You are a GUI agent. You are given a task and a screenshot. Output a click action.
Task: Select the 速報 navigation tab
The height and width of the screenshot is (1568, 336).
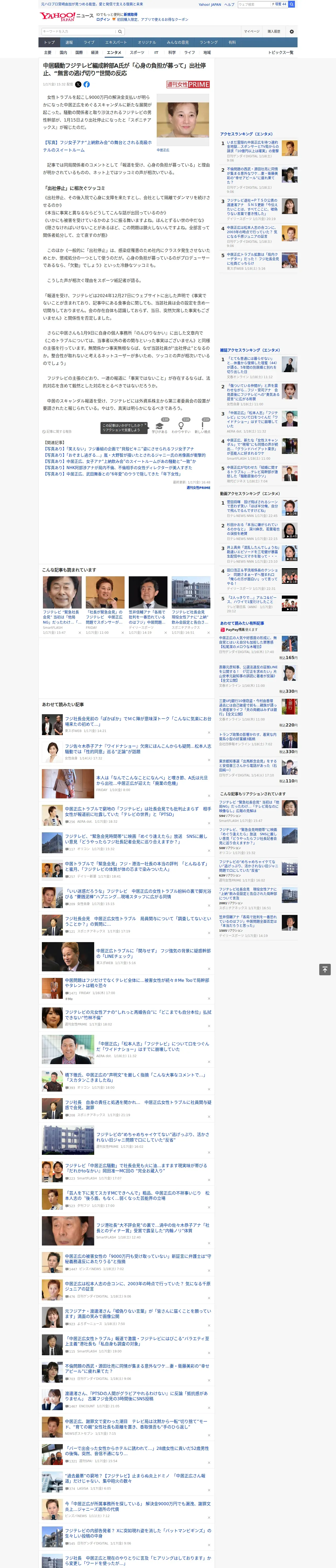point(69,43)
